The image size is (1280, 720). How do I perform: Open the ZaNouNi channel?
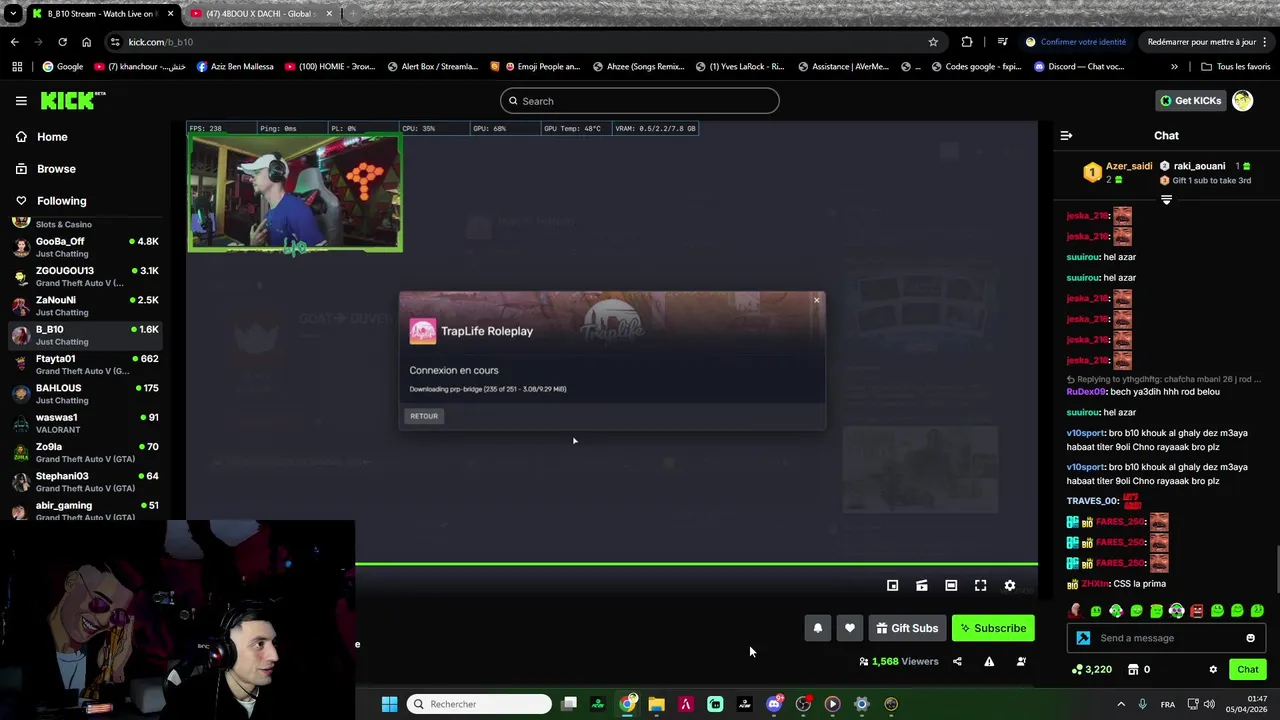point(86,306)
